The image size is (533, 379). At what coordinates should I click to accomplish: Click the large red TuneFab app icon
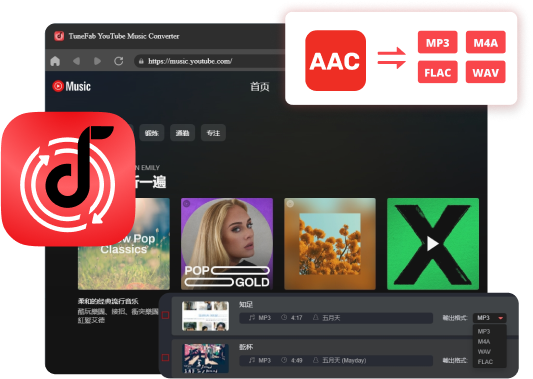68,178
